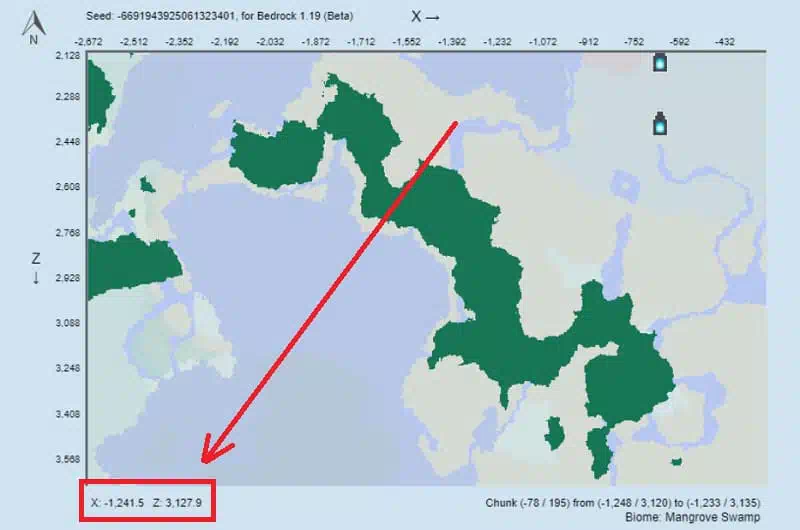Image resolution: width=800 pixels, height=530 pixels.
Task: Click the -2,512 X-axis tick label
Action: pos(134,42)
